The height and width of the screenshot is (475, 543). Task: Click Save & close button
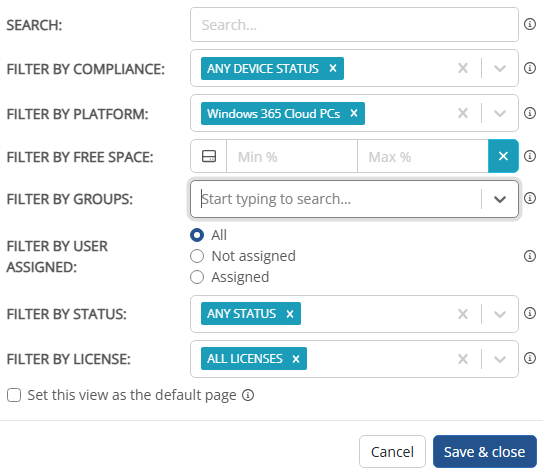coord(485,452)
